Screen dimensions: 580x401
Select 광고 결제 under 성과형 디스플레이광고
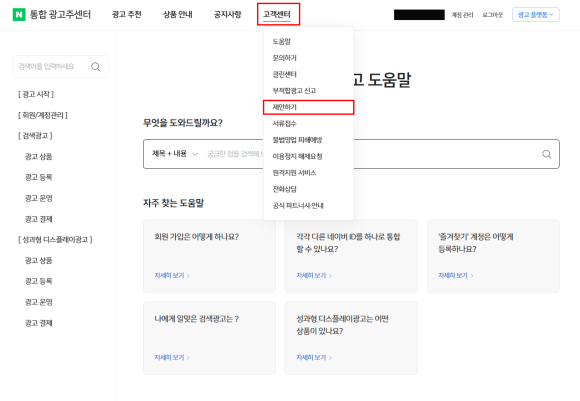pyautogui.click(x=38, y=323)
